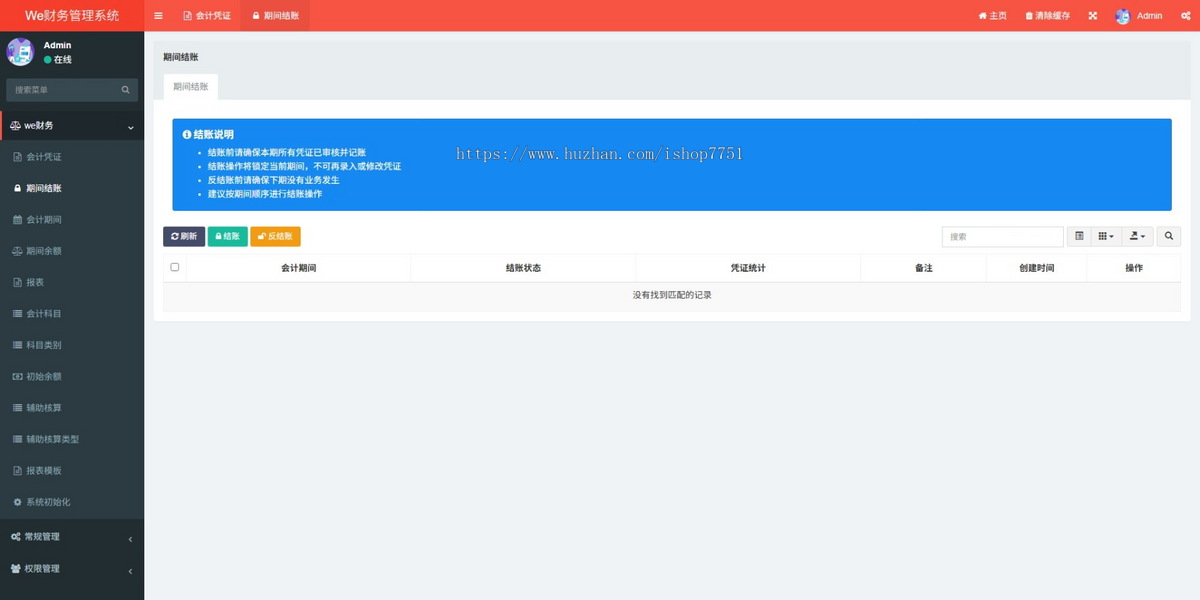Screen dimensions: 1200x600
Task: Click the orange 反结账 button
Action: coord(275,237)
